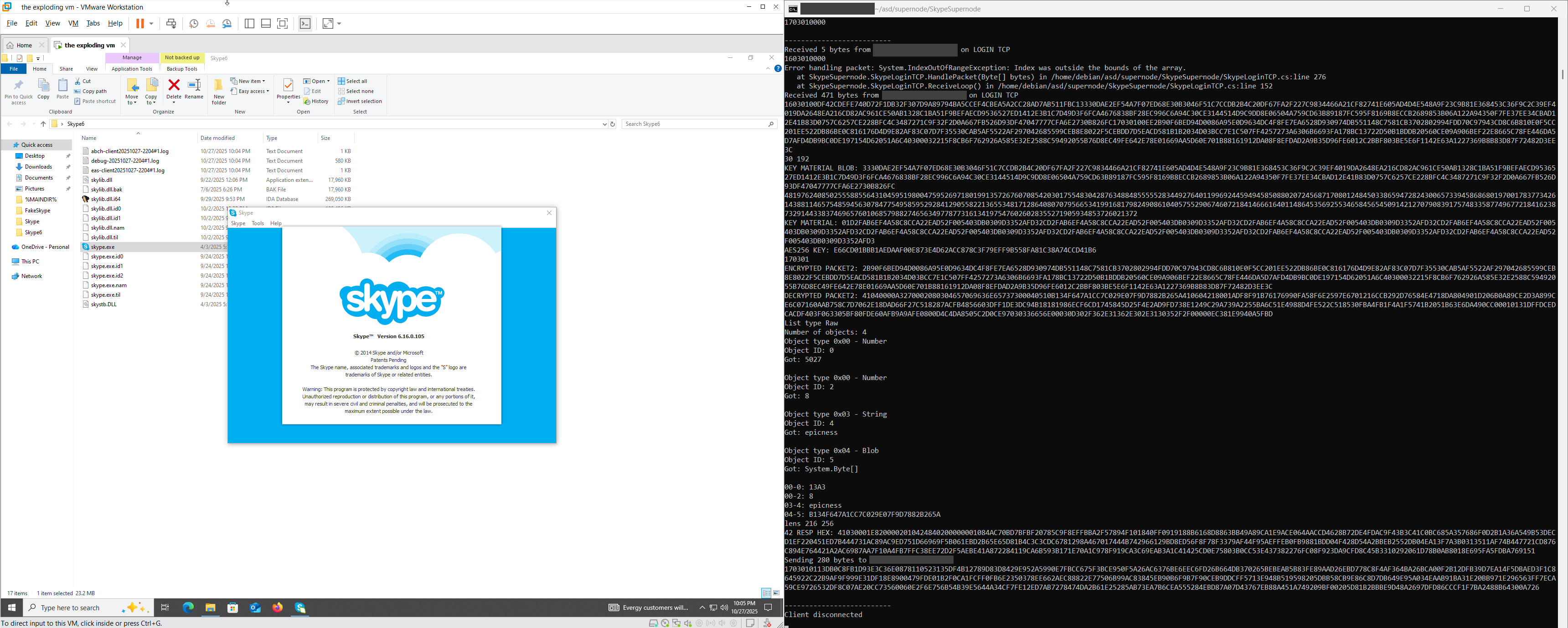1568x628 pixels.
Task: Switch to the Share ribbon tab
Action: click(x=67, y=69)
